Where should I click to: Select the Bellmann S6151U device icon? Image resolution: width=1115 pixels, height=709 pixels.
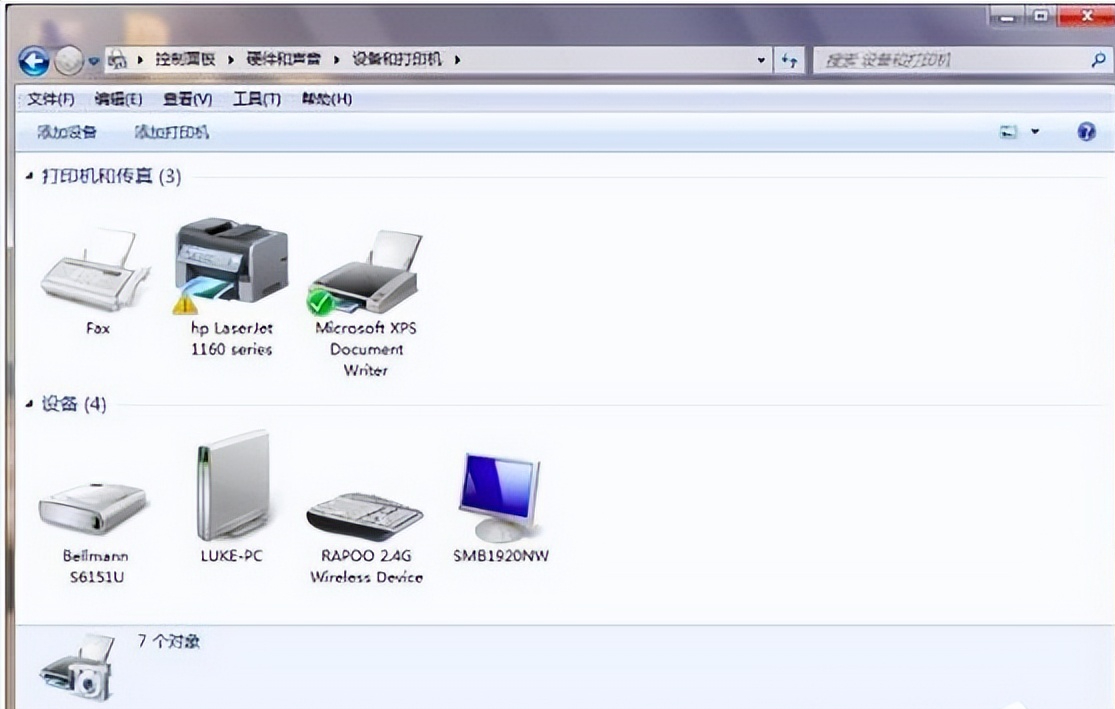coord(94,509)
